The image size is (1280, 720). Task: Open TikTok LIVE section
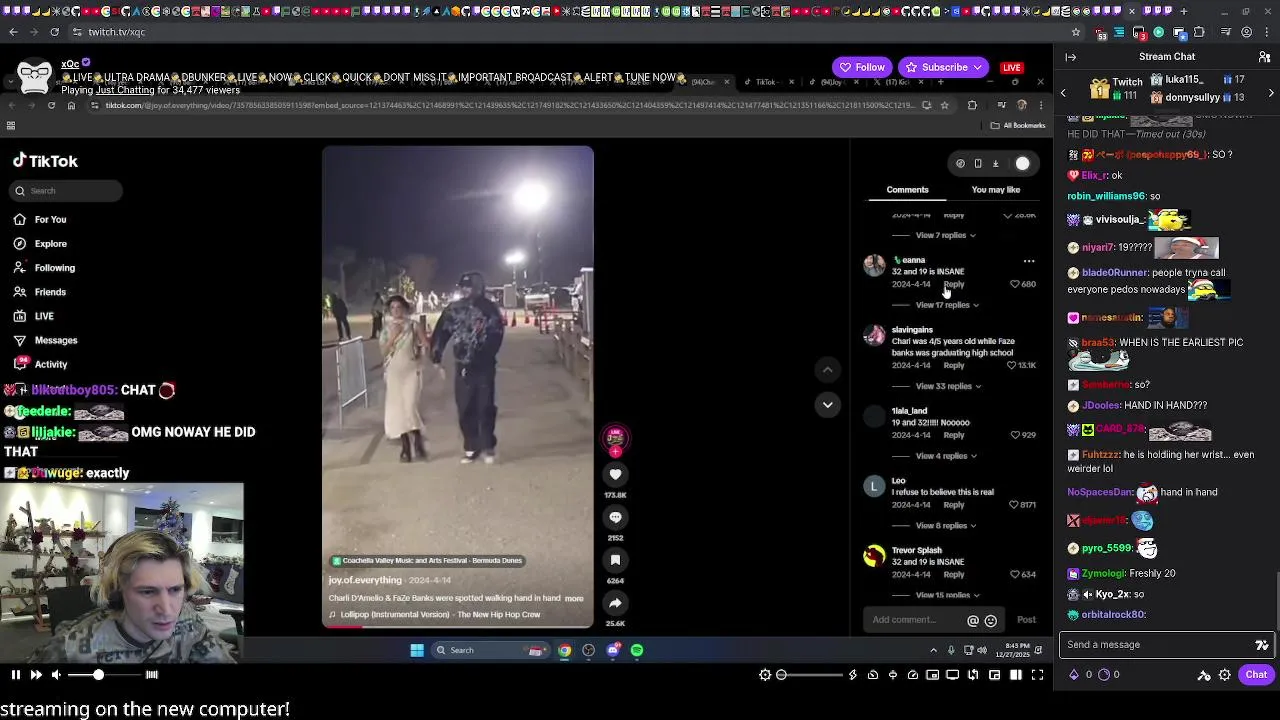34,316
